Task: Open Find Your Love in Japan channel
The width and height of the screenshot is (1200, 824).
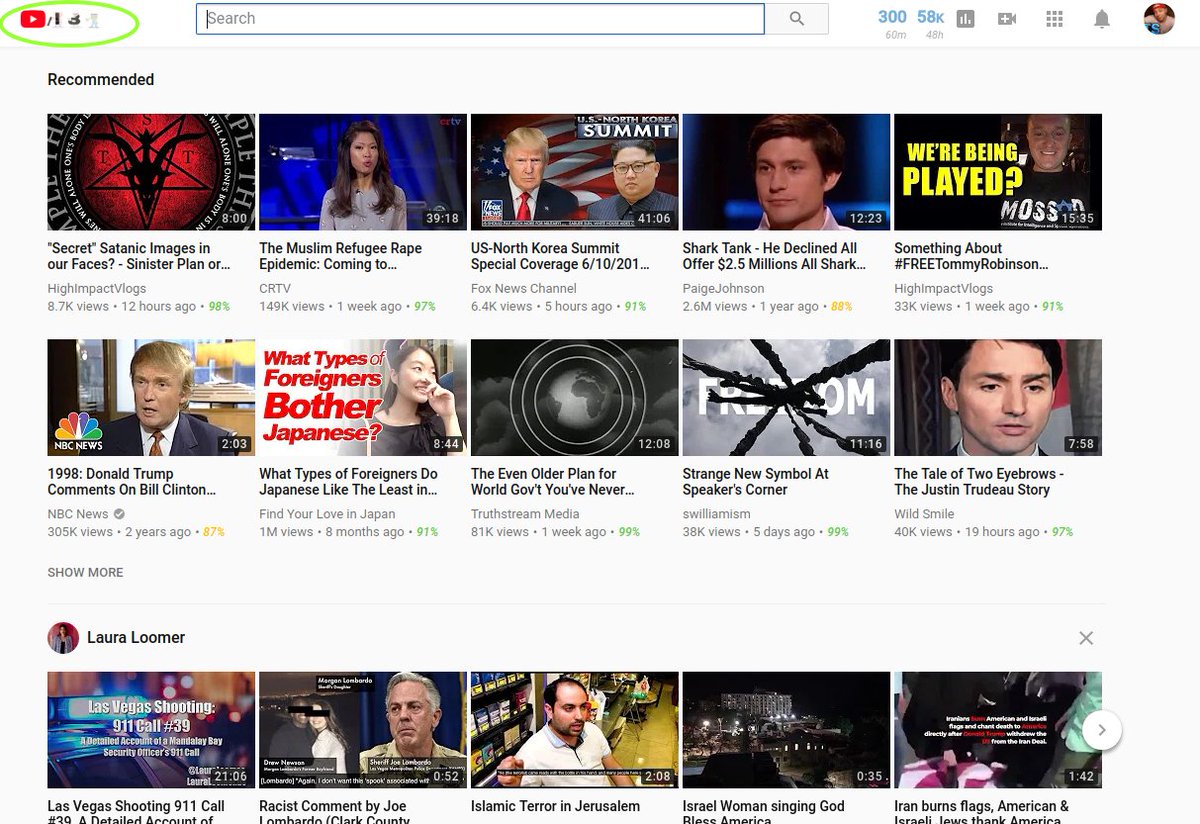Action: point(327,514)
